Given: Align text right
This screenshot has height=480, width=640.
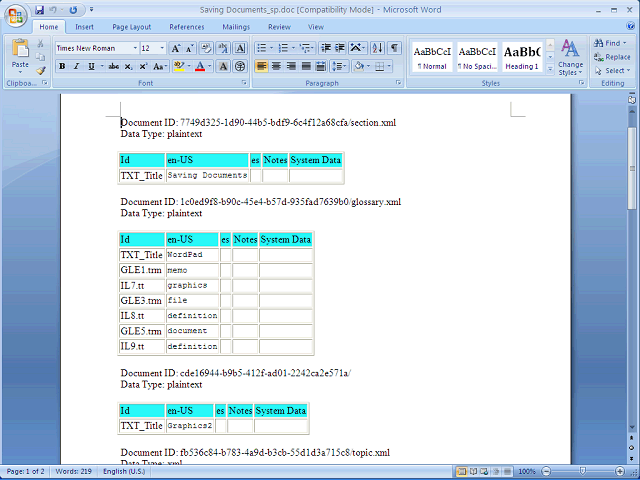Looking at the screenshot, I should pyautogui.click(x=291, y=66).
